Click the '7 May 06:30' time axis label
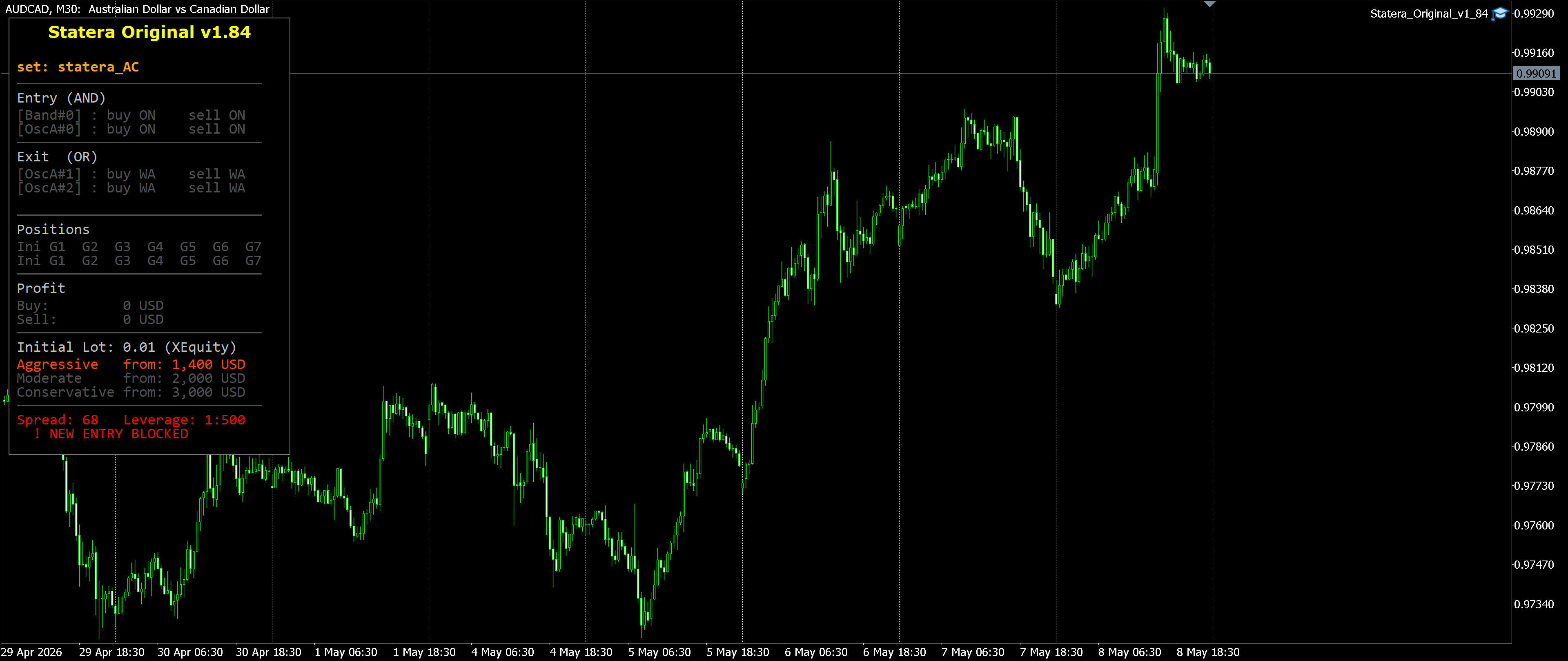The image size is (1568, 661). click(x=973, y=652)
